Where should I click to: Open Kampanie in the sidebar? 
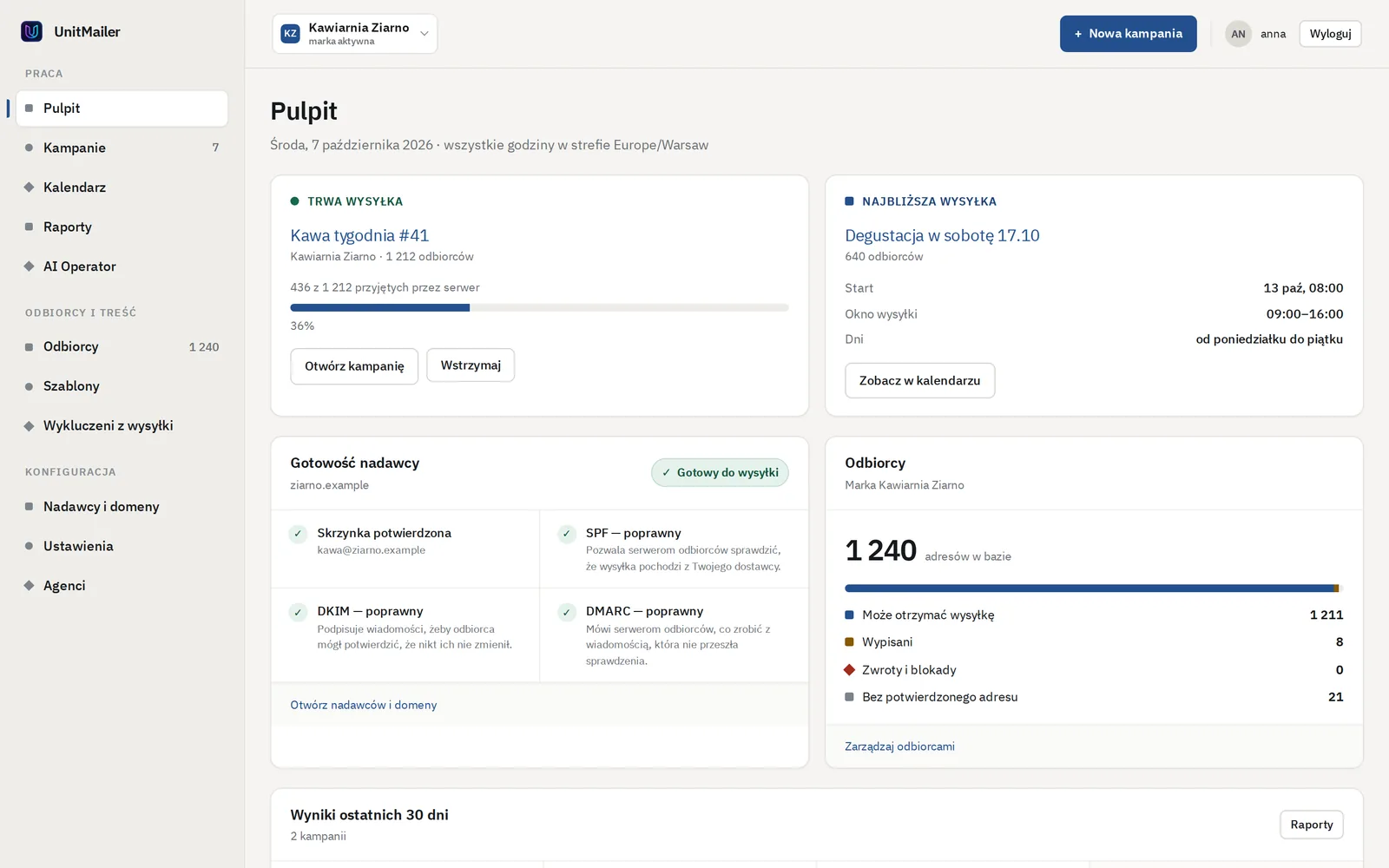click(122, 148)
